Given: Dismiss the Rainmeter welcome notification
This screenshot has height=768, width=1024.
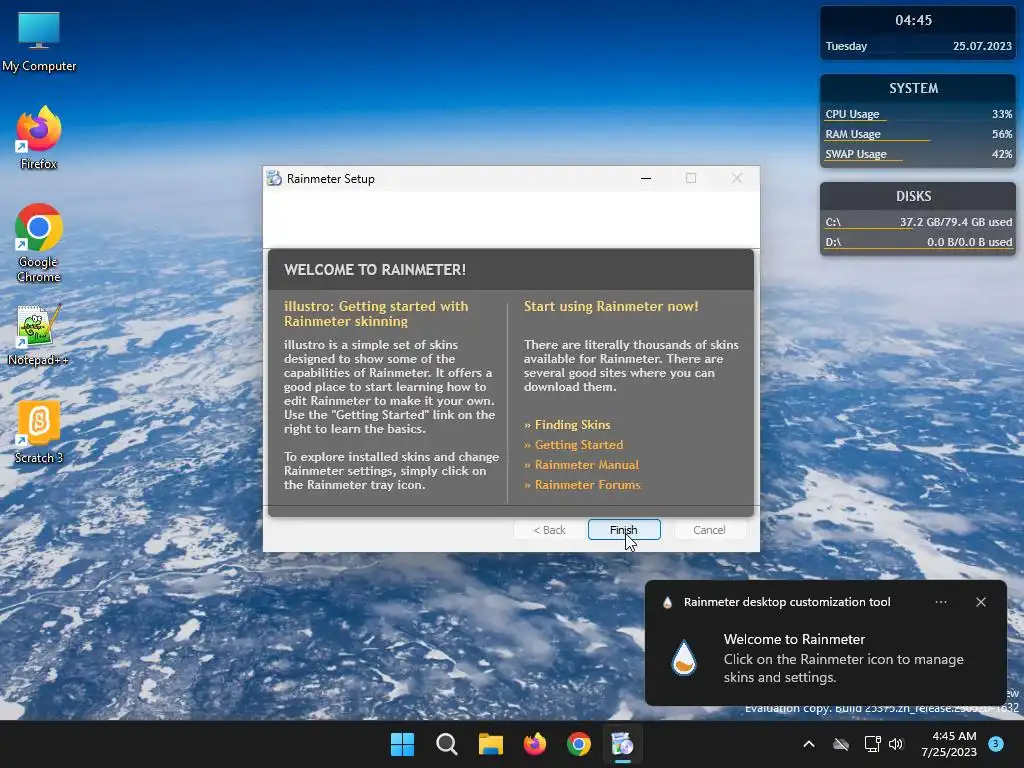Looking at the screenshot, I should point(981,602).
